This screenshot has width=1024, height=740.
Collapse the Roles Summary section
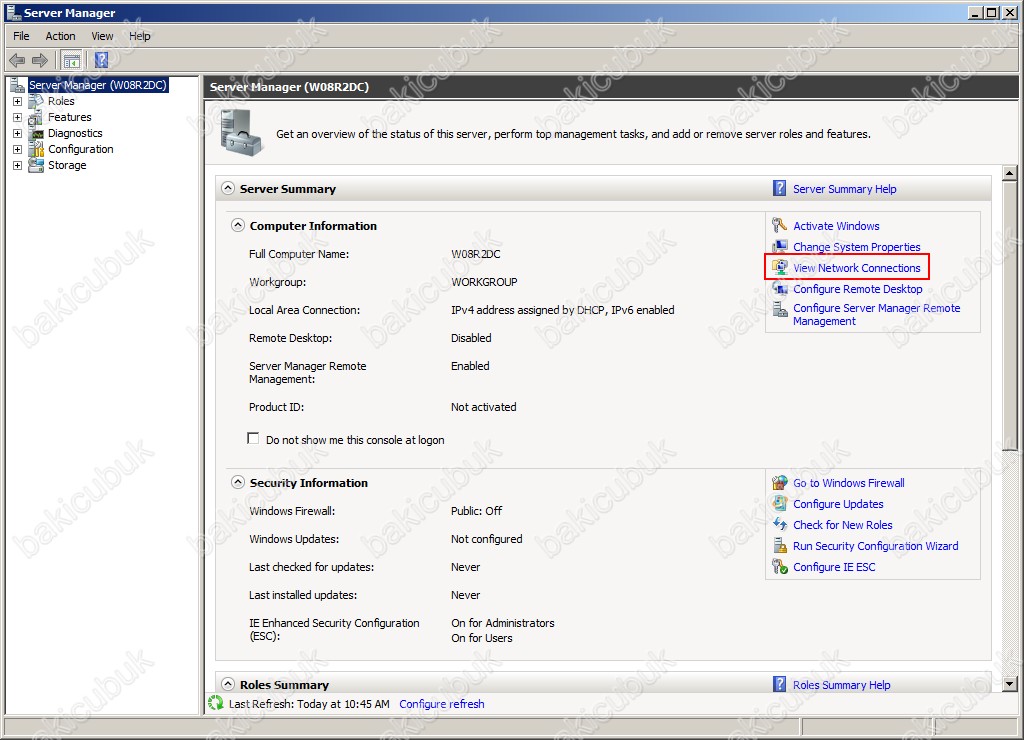pyautogui.click(x=227, y=684)
